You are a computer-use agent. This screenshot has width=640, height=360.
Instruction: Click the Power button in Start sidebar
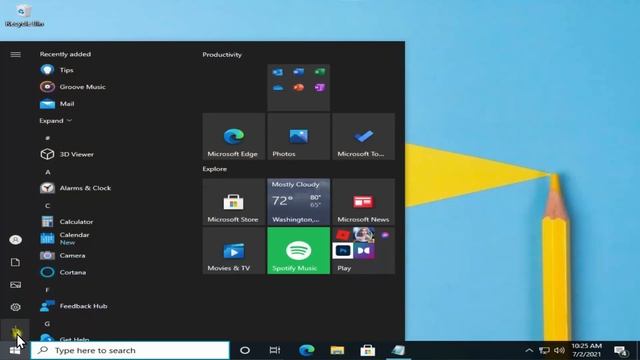pos(16,330)
